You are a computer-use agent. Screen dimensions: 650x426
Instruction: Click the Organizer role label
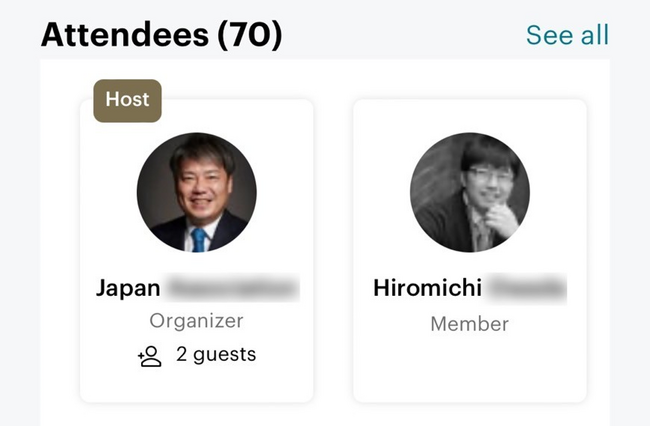(x=196, y=321)
